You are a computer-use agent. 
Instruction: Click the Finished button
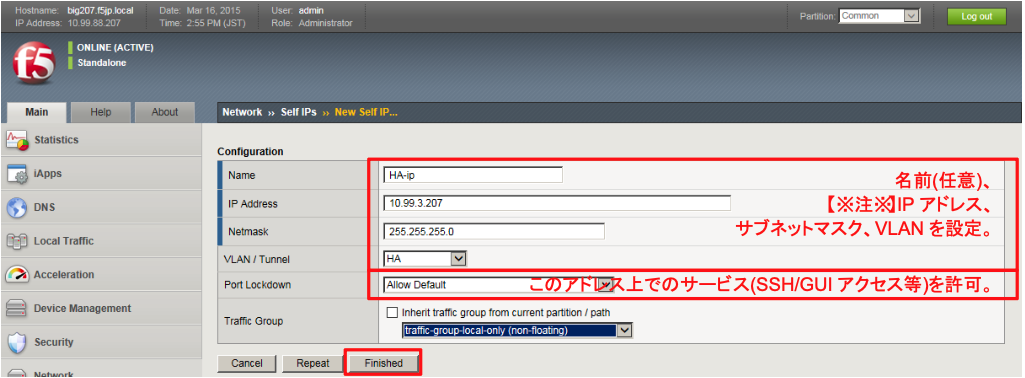(384, 364)
